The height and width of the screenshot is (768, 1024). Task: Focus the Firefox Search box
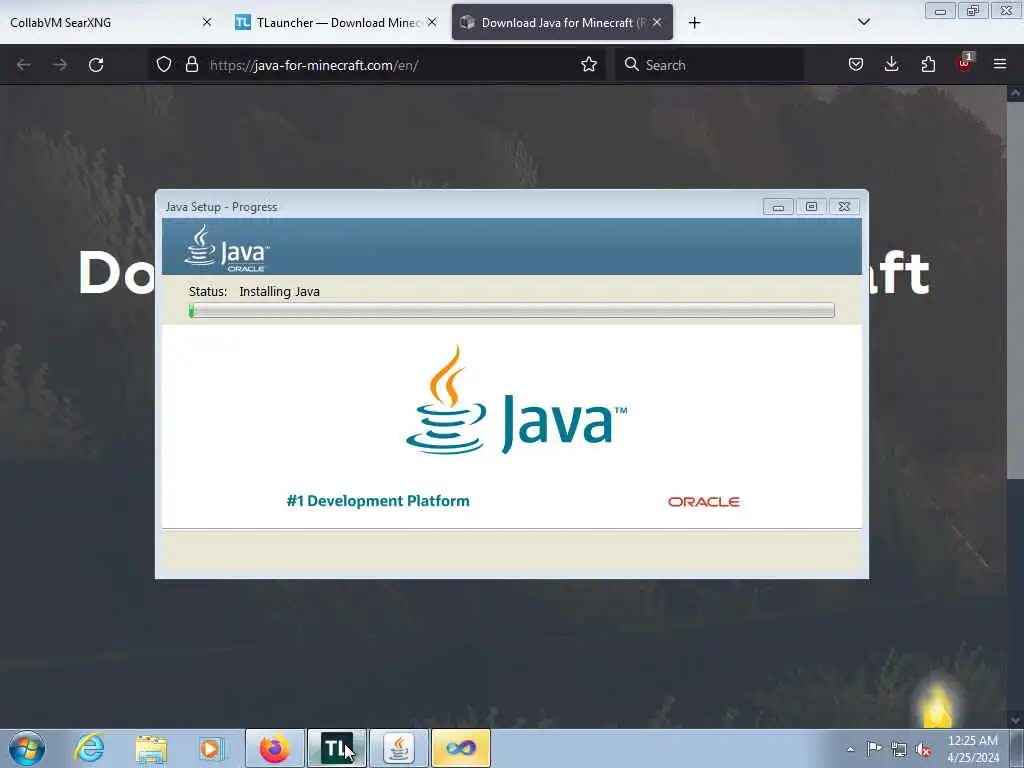coord(709,65)
